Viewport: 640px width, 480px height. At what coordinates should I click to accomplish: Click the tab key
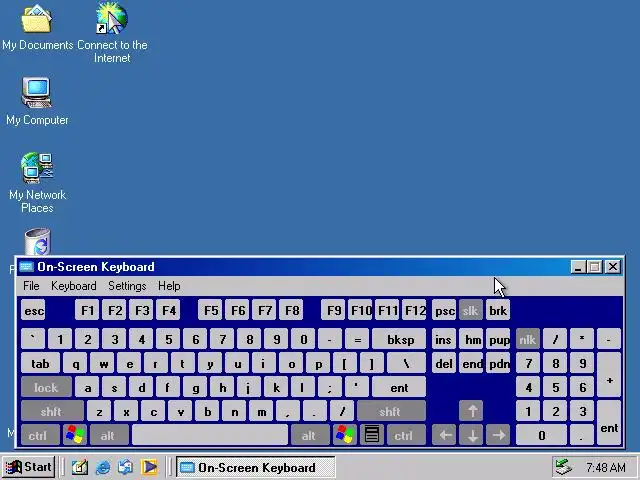click(x=40, y=363)
